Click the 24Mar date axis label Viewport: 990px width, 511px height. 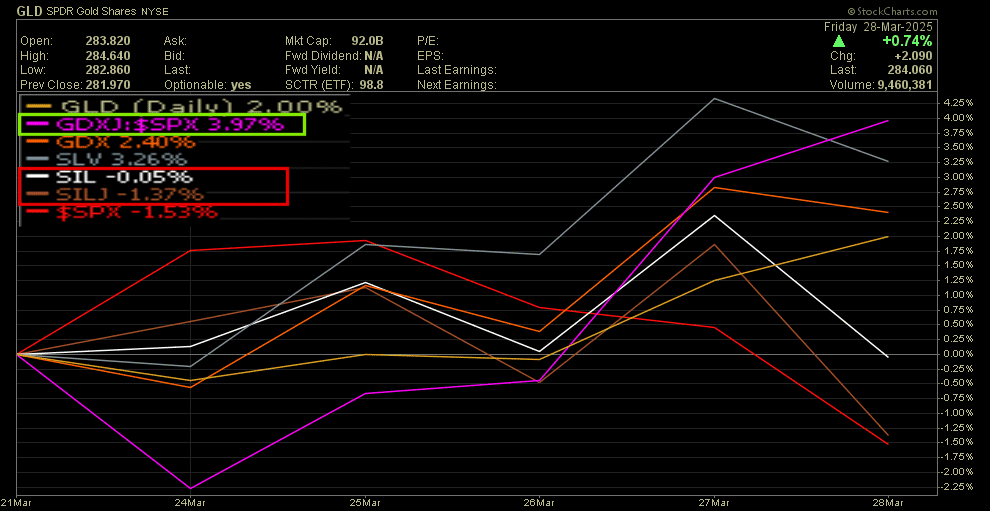click(x=191, y=502)
